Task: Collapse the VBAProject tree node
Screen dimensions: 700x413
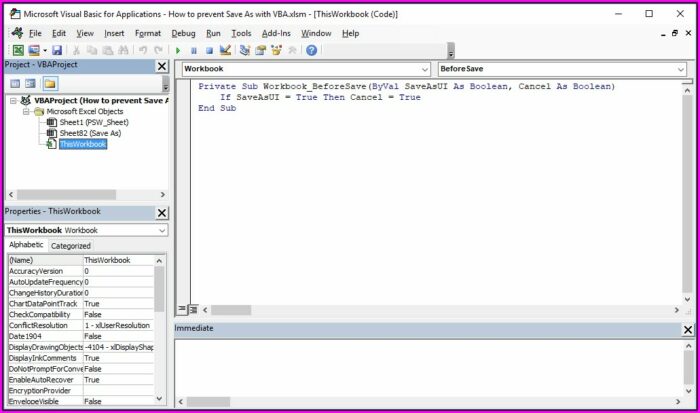Action: point(14,101)
